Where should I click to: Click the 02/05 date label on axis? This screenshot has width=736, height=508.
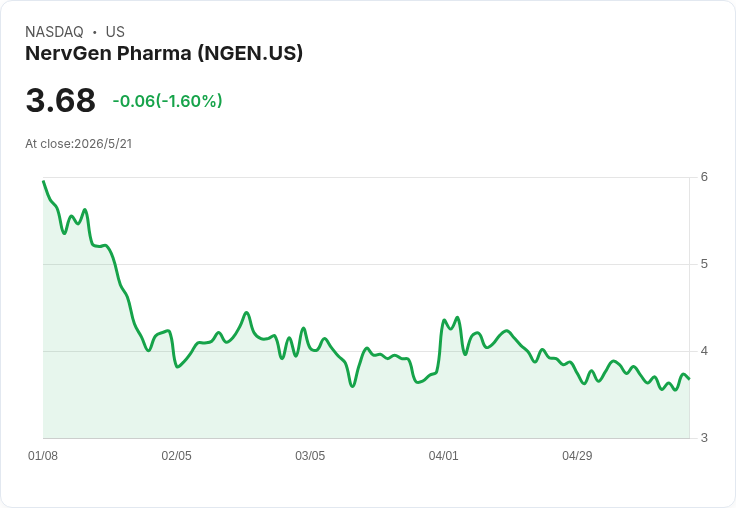tap(176, 455)
